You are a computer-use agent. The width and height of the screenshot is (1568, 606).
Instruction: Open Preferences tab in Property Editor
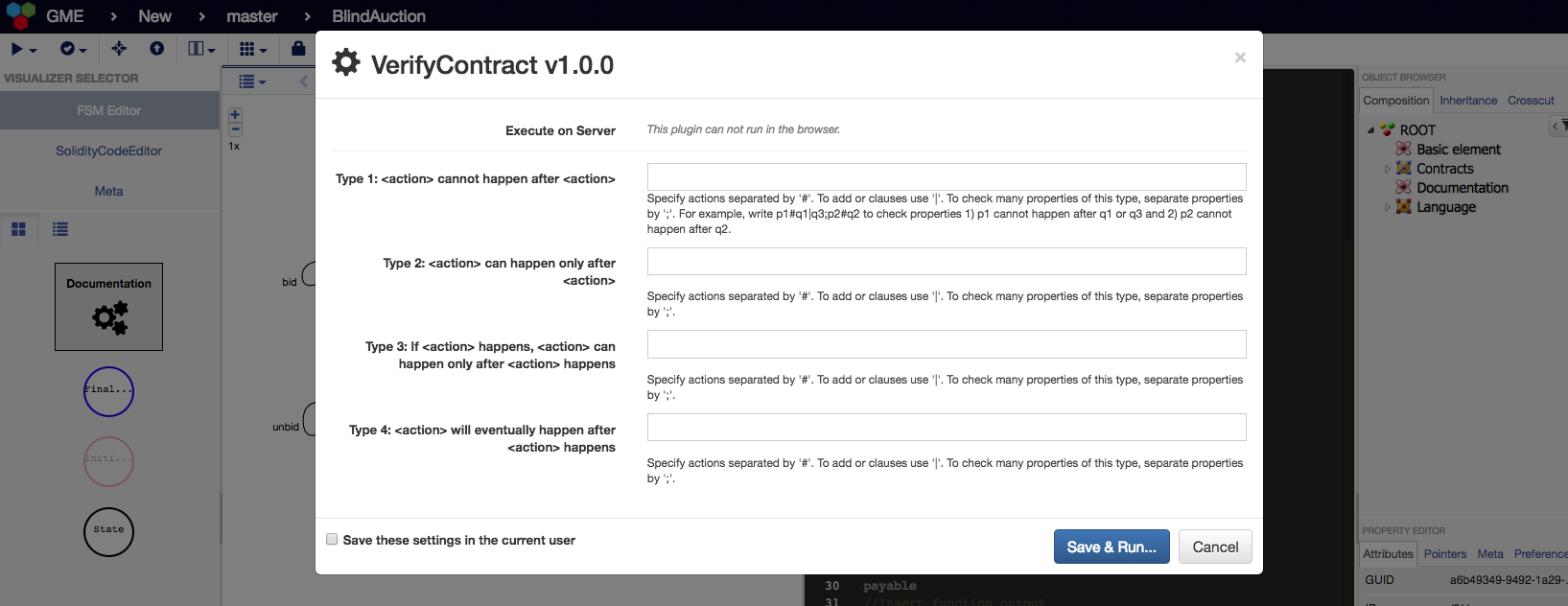tap(1540, 554)
